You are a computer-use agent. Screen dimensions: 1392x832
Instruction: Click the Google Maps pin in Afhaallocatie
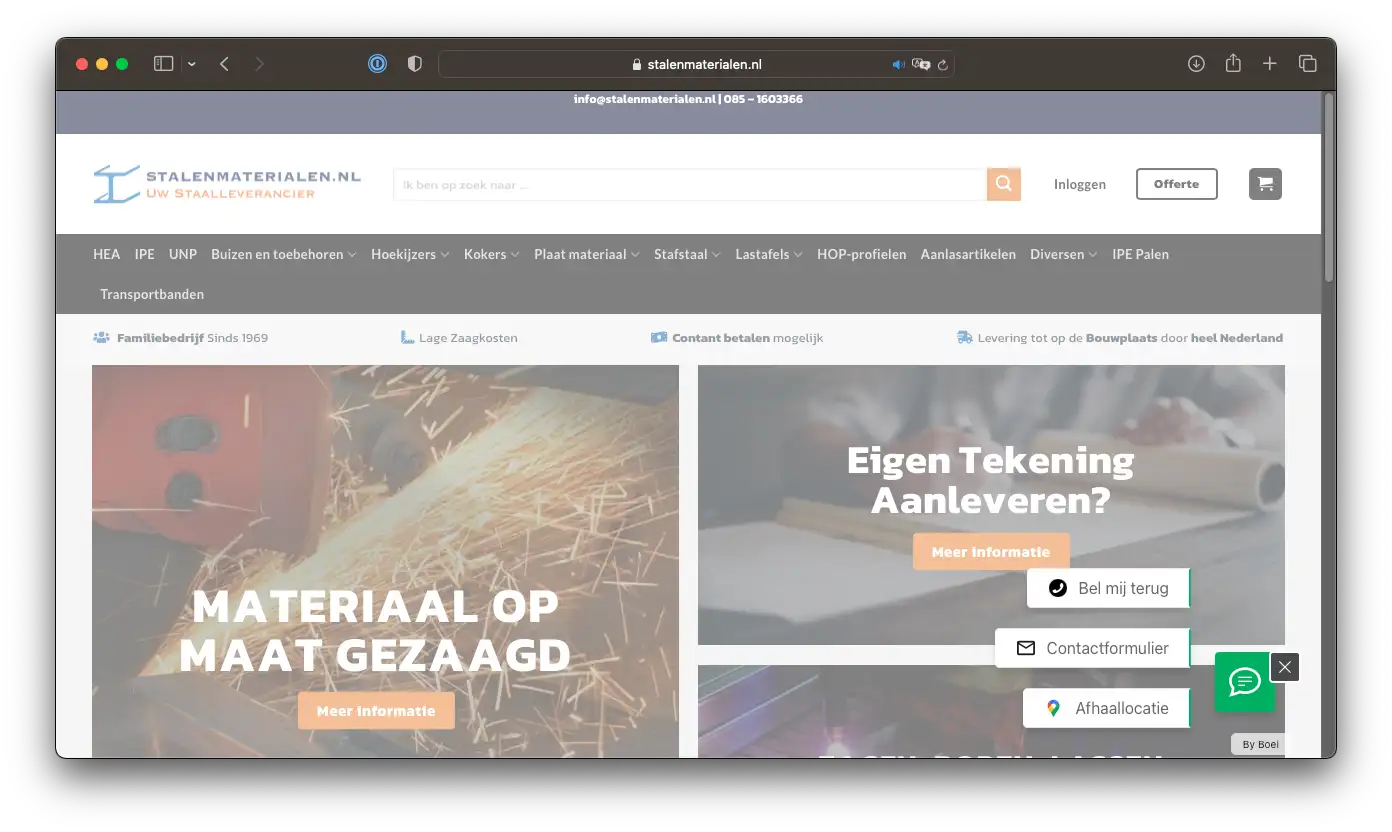point(1053,708)
